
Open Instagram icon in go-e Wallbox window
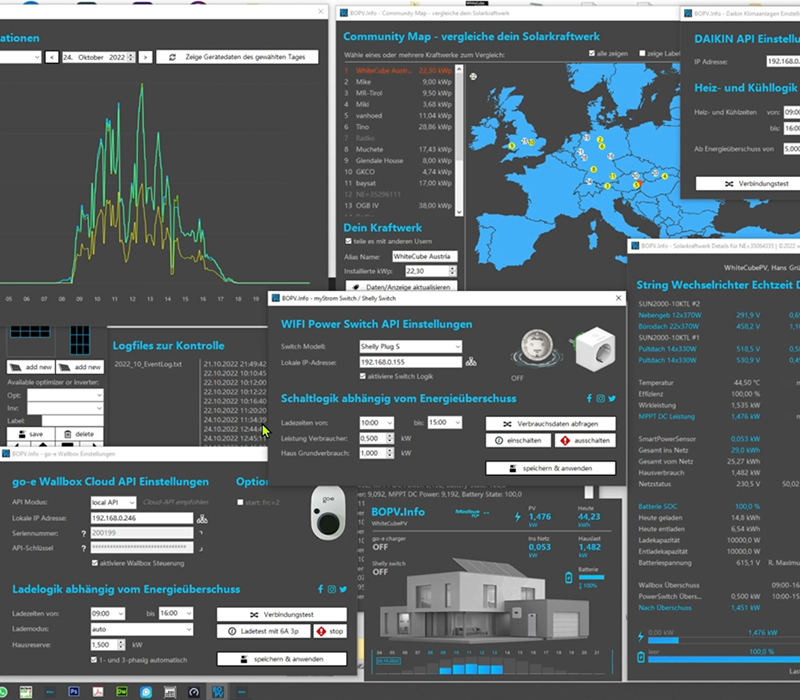332,589
